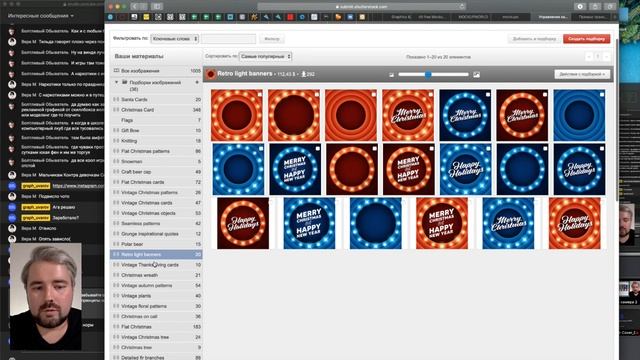Open the dark red Happy Holidays thumbnail
This screenshot has width=640, height=360.
pyautogui.click(x=243, y=223)
